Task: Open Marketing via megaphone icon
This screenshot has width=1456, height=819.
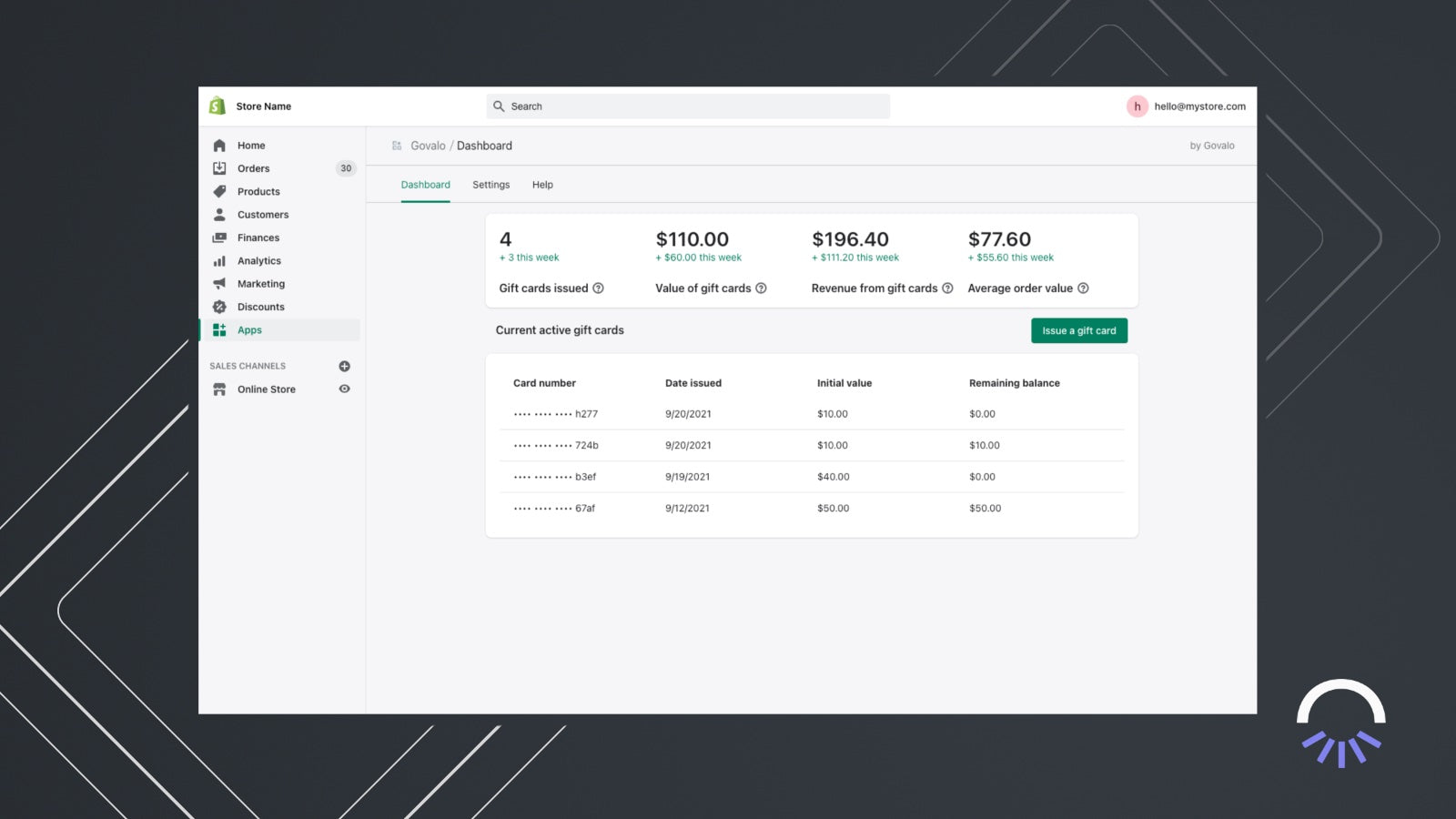Action: [x=219, y=284]
